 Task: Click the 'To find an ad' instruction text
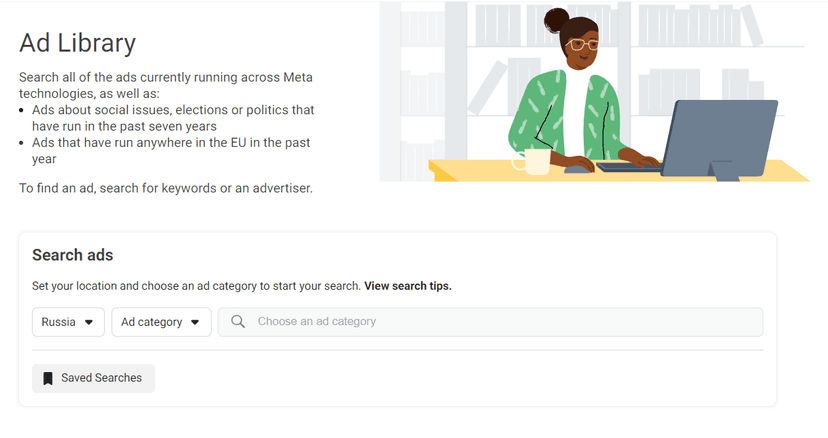tap(166, 188)
